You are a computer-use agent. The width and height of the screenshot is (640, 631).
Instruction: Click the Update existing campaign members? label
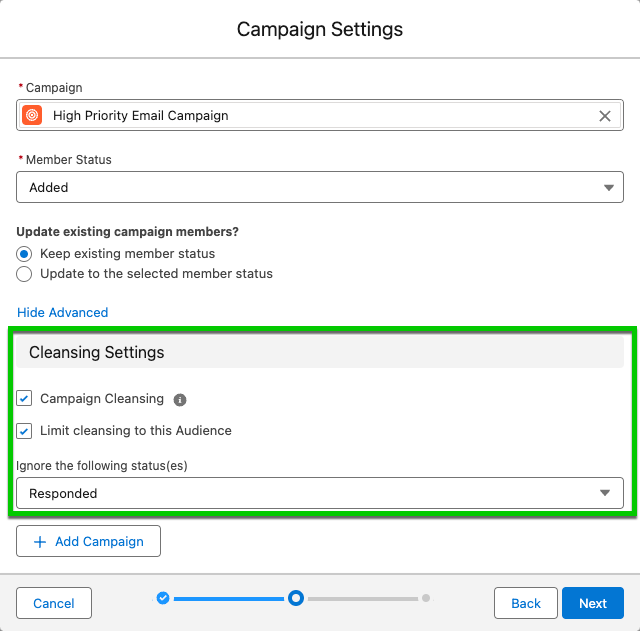[127, 231]
